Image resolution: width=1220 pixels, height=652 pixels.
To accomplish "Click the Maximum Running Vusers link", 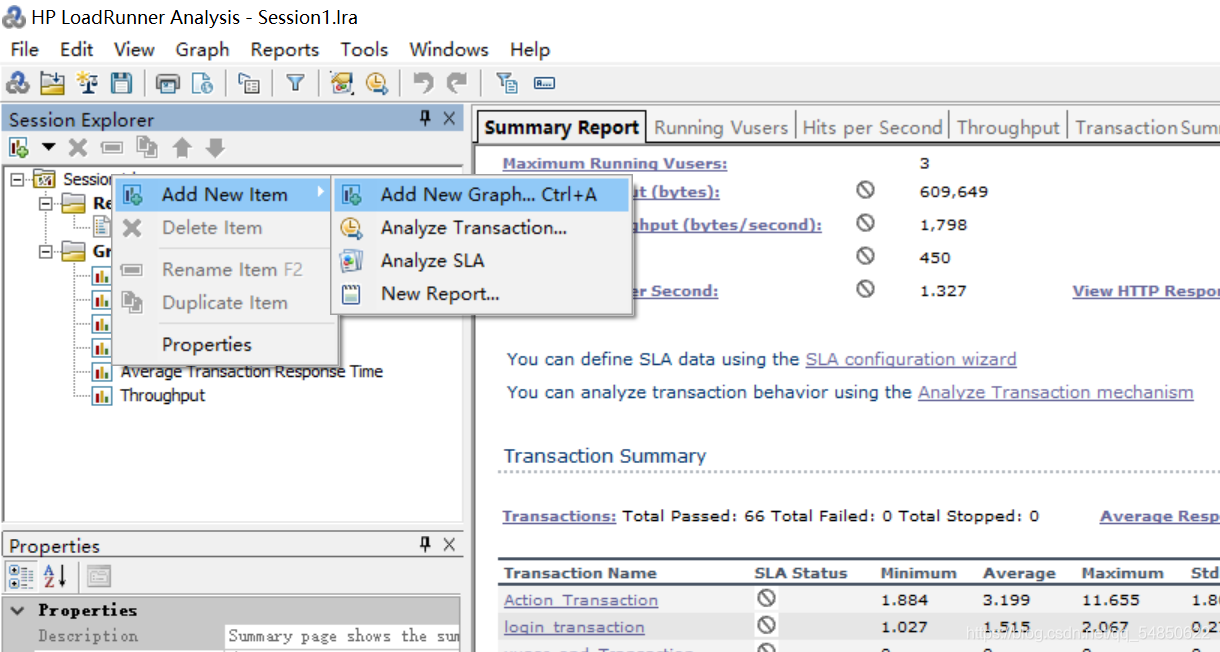I will (x=615, y=163).
